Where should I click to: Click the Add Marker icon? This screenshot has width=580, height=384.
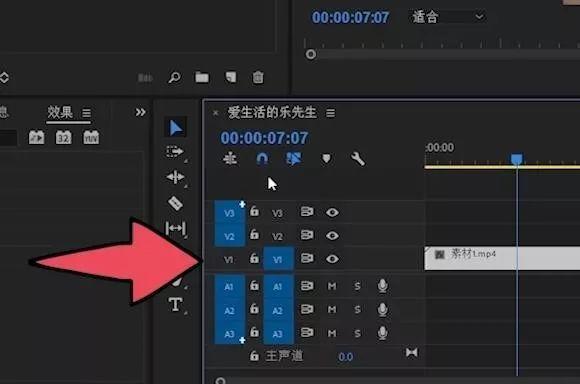pyautogui.click(x=326, y=159)
